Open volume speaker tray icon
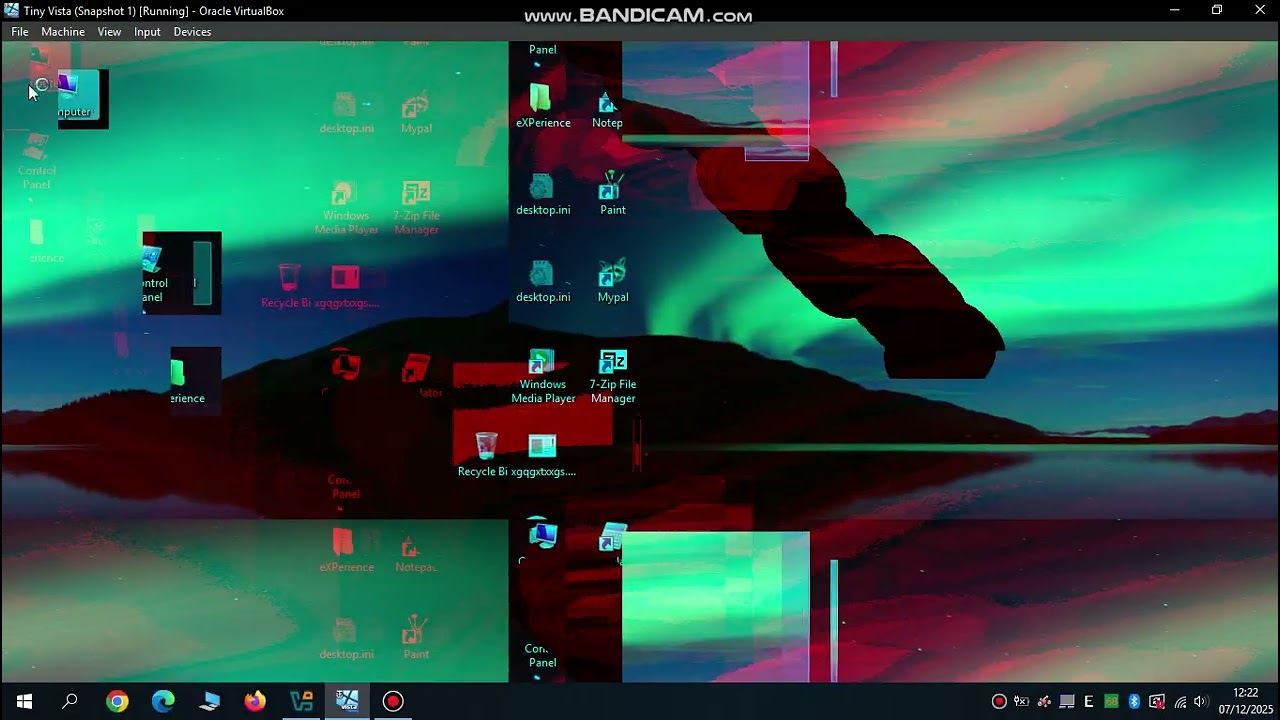This screenshot has height=720, width=1280. pyautogui.click(x=1201, y=701)
